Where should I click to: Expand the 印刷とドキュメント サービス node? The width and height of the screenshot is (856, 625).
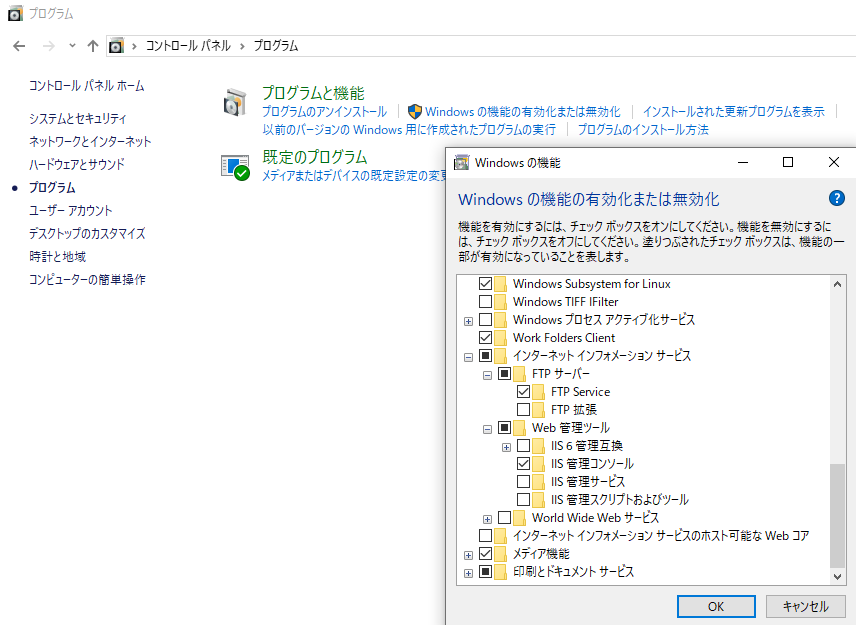pyautogui.click(x=468, y=574)
